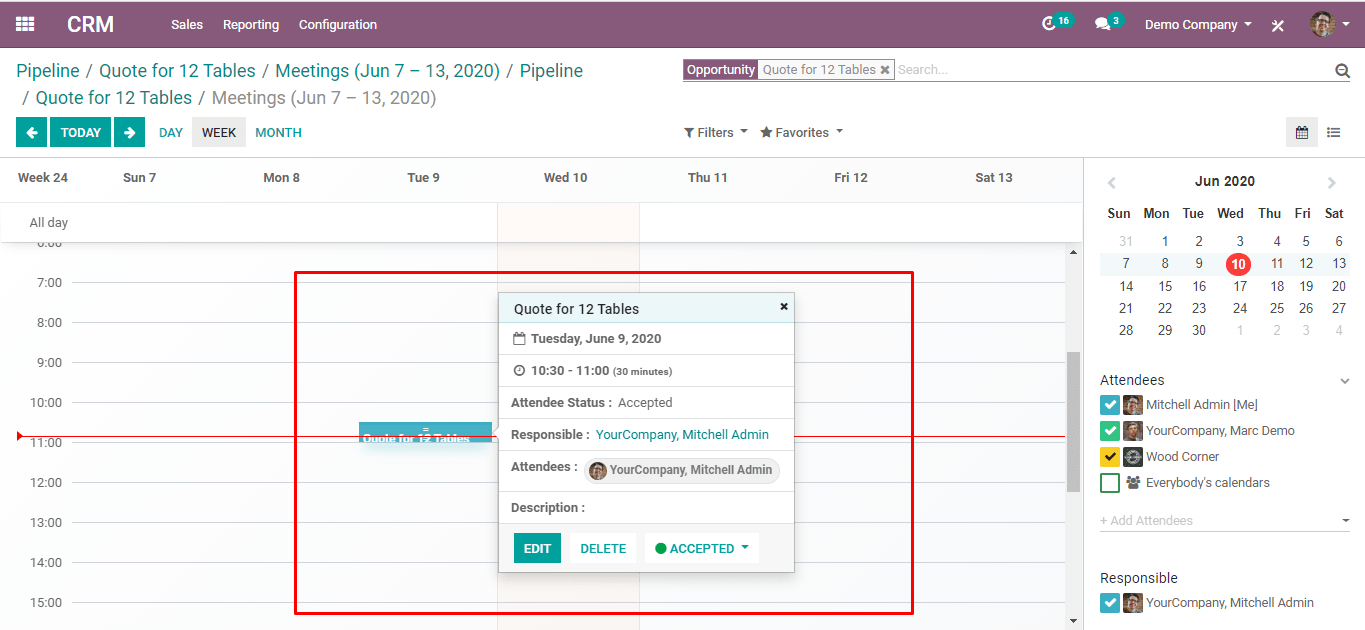Collapse the Attendees section chevron

pos(1345,381)
